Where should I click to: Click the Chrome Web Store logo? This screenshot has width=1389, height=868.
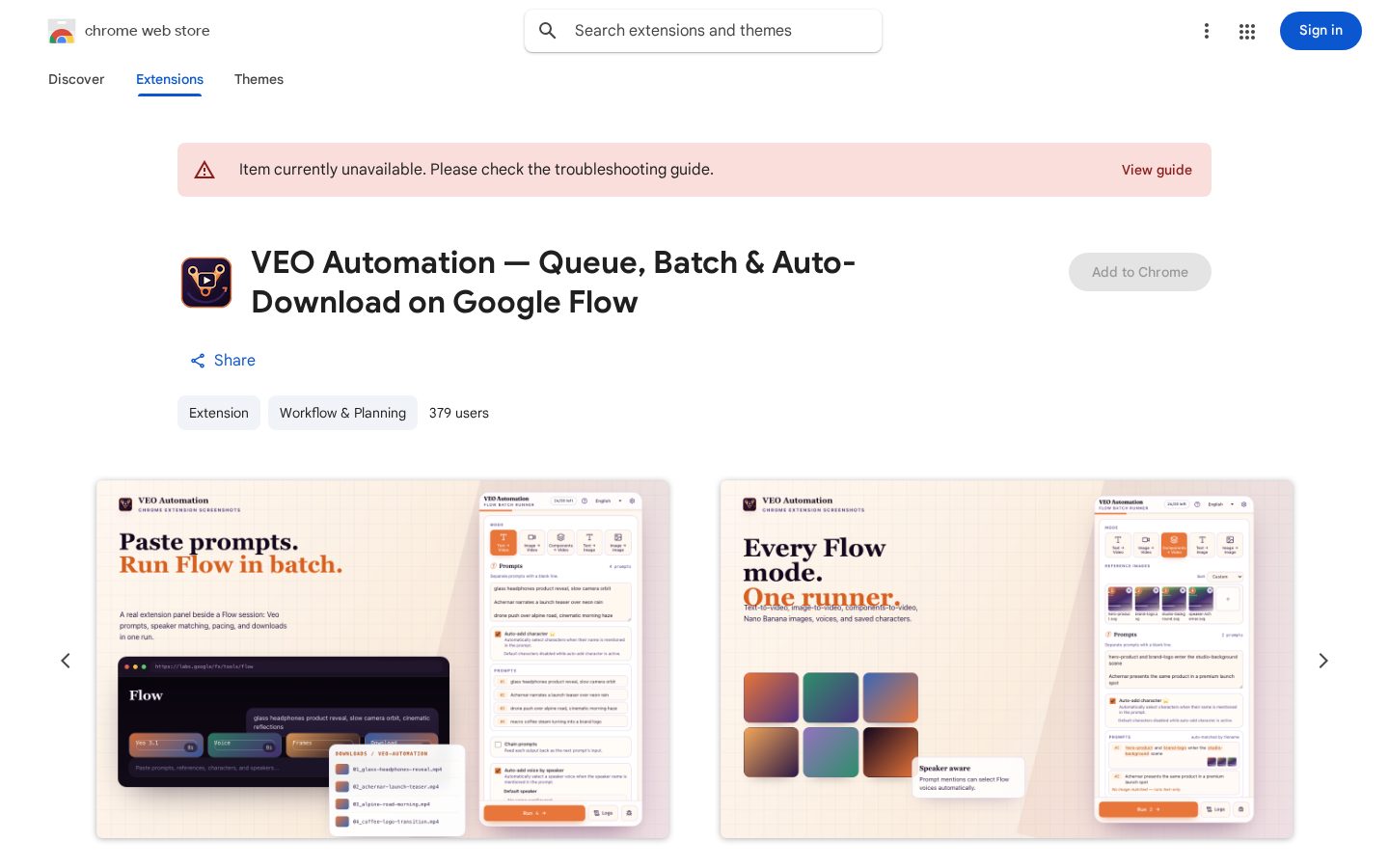(x=62, y=31)
